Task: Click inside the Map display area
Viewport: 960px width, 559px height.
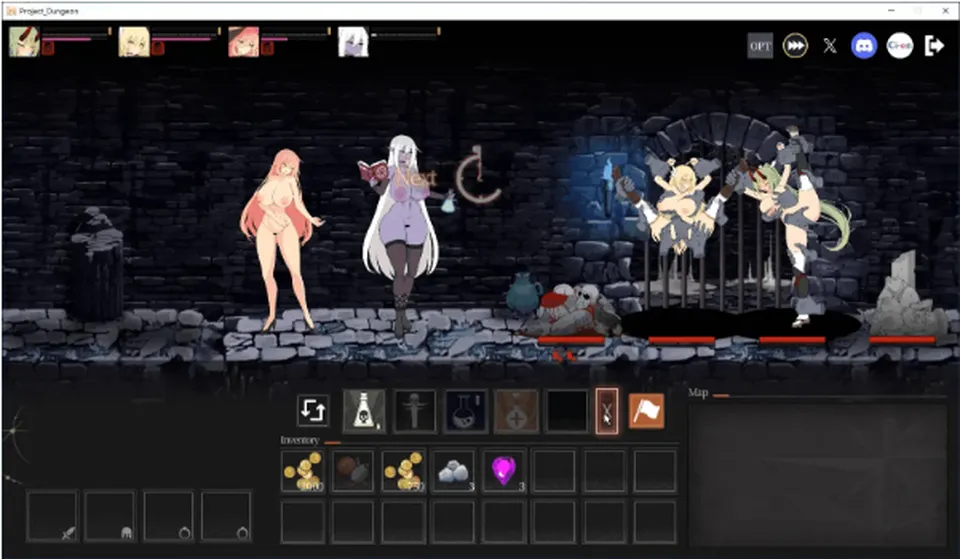Action: tap(818, 474)
